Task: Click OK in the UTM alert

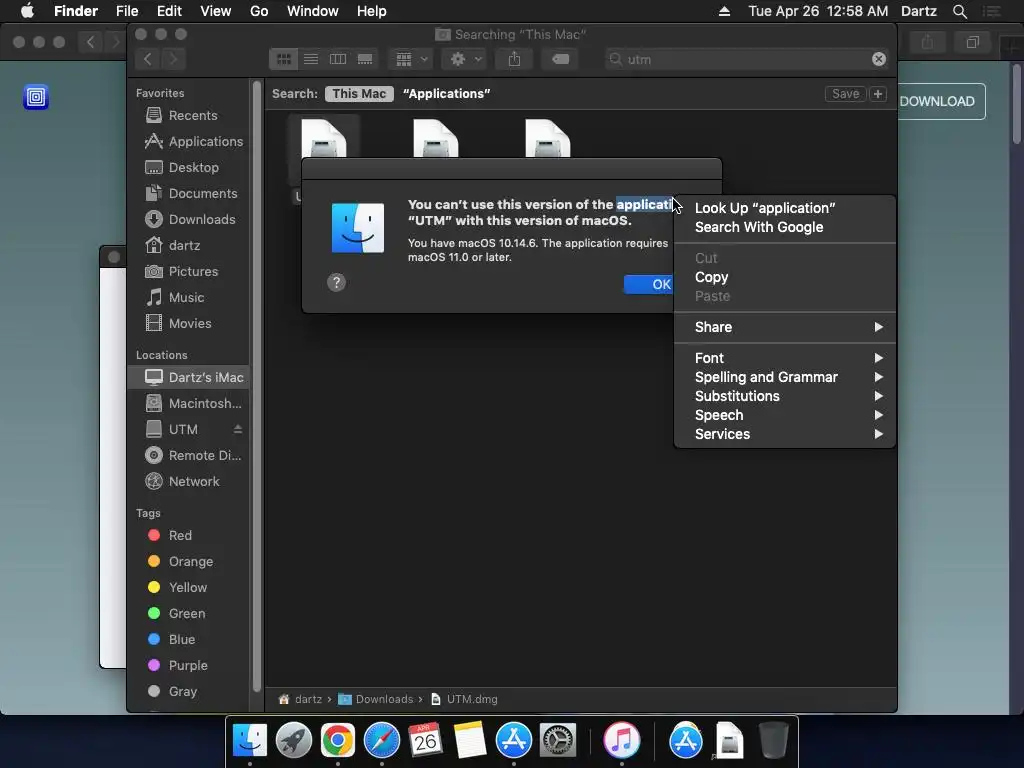Action: pyautogui.click(x=649, y=284)
